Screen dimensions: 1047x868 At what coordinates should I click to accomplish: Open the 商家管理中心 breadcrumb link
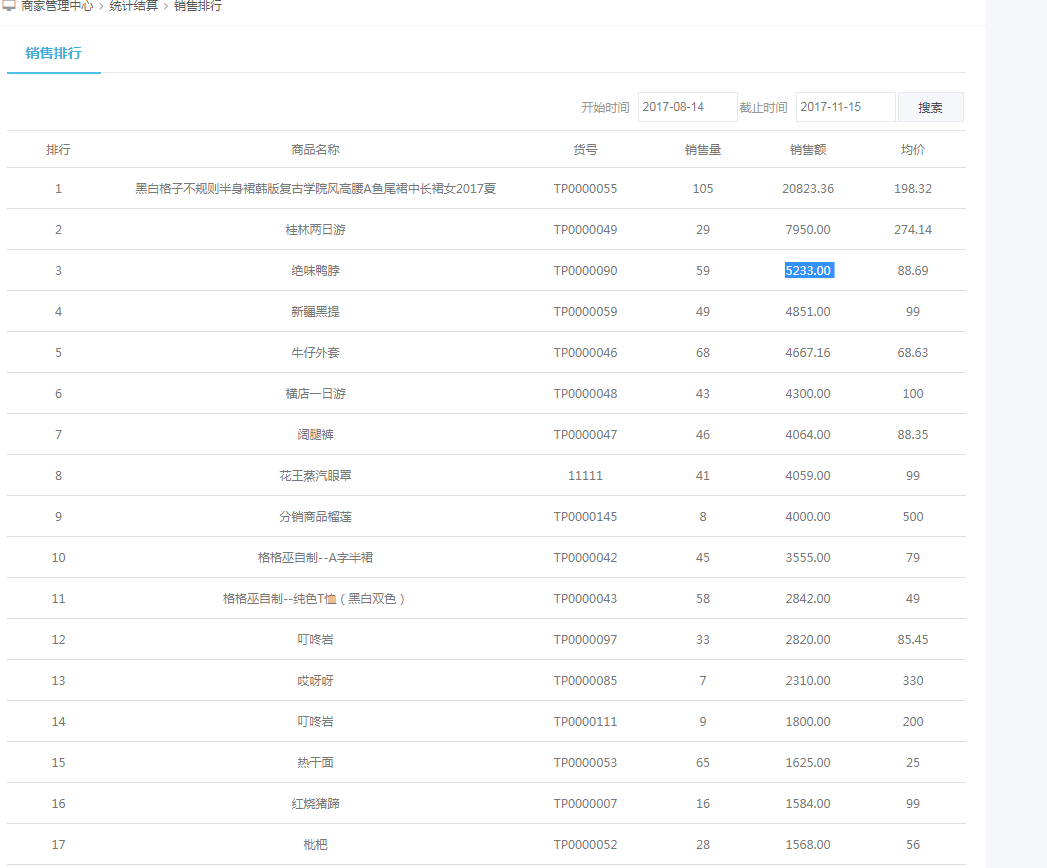(57, 6)
